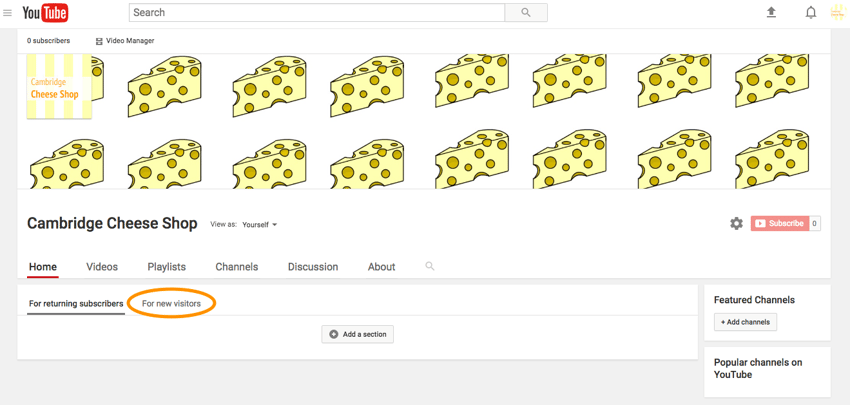Click + Add channels button
Image resolution: width=850 pixels, height=405 pixels.
pyautogui.click(x=745, y=322)
